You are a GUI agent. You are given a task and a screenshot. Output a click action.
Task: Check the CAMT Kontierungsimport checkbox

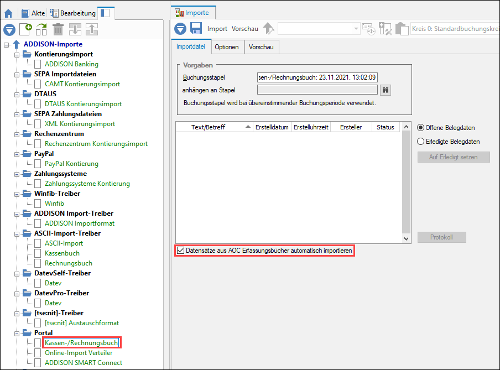coord(38,84)
